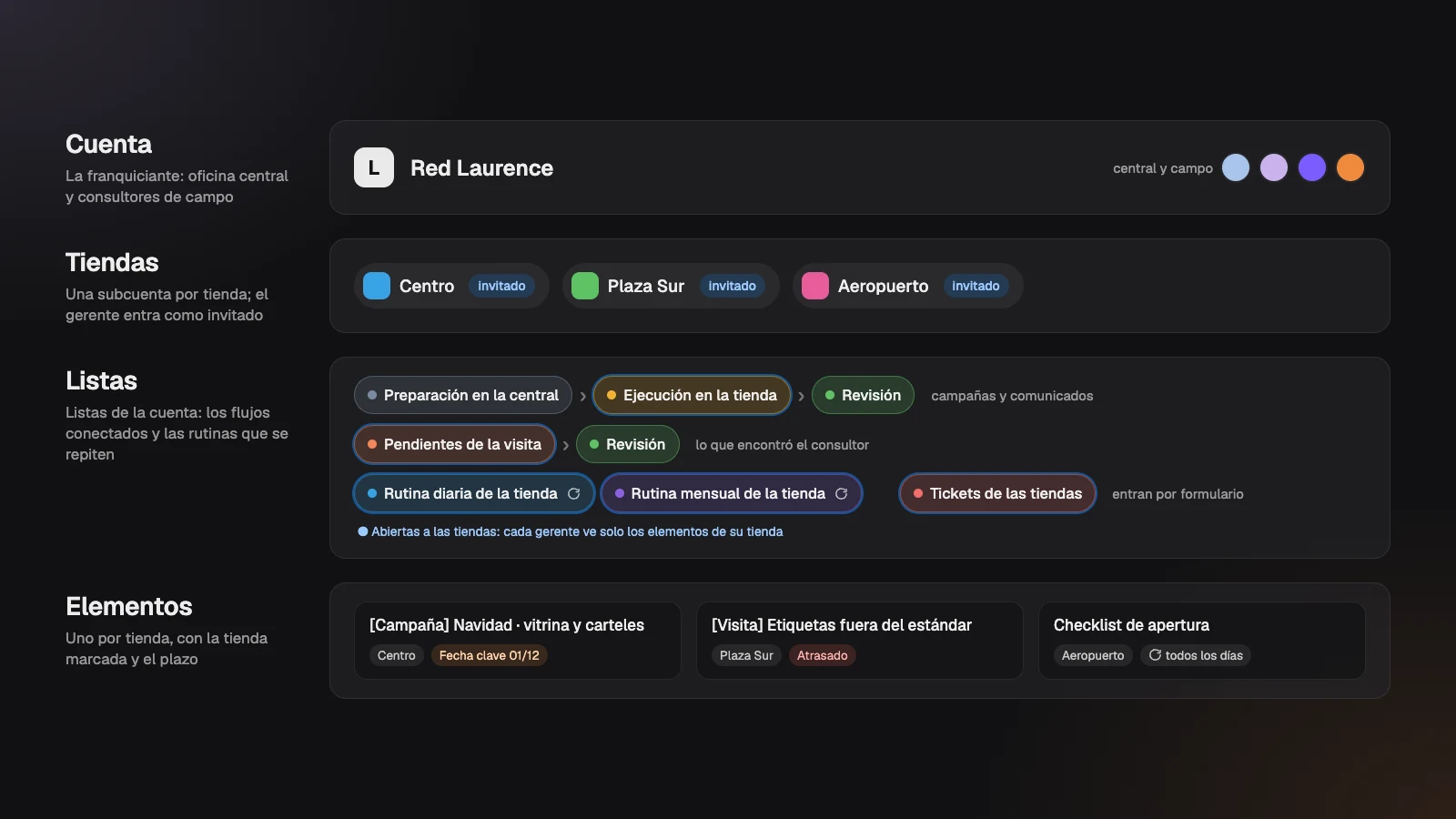Click the pink Aeropuerto store icon

point(815,286)
